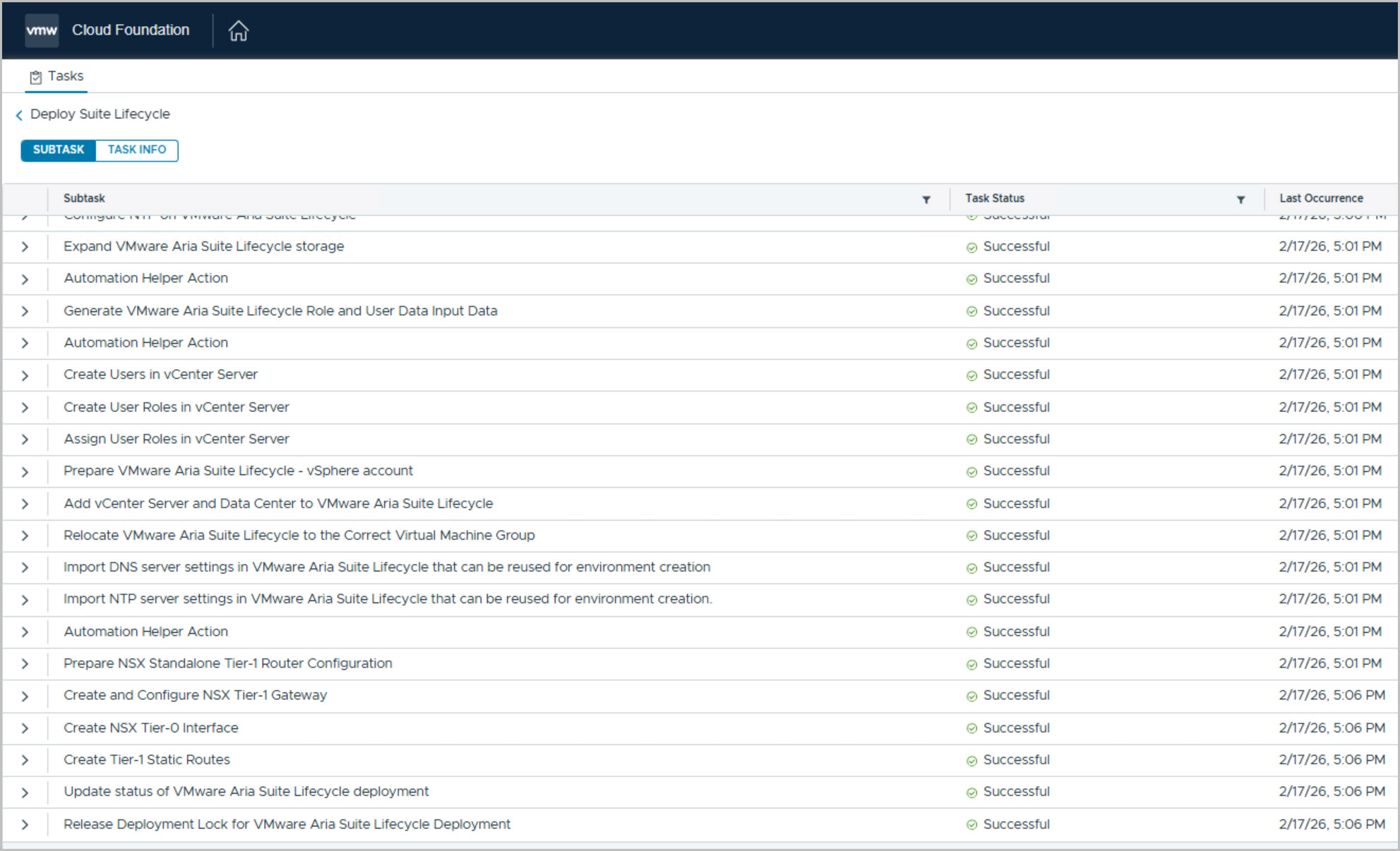1400x851 pixels.
Task: Expand Create and Configure NSX Tier-1 Gateway row
Action: (x=25, y=696)
